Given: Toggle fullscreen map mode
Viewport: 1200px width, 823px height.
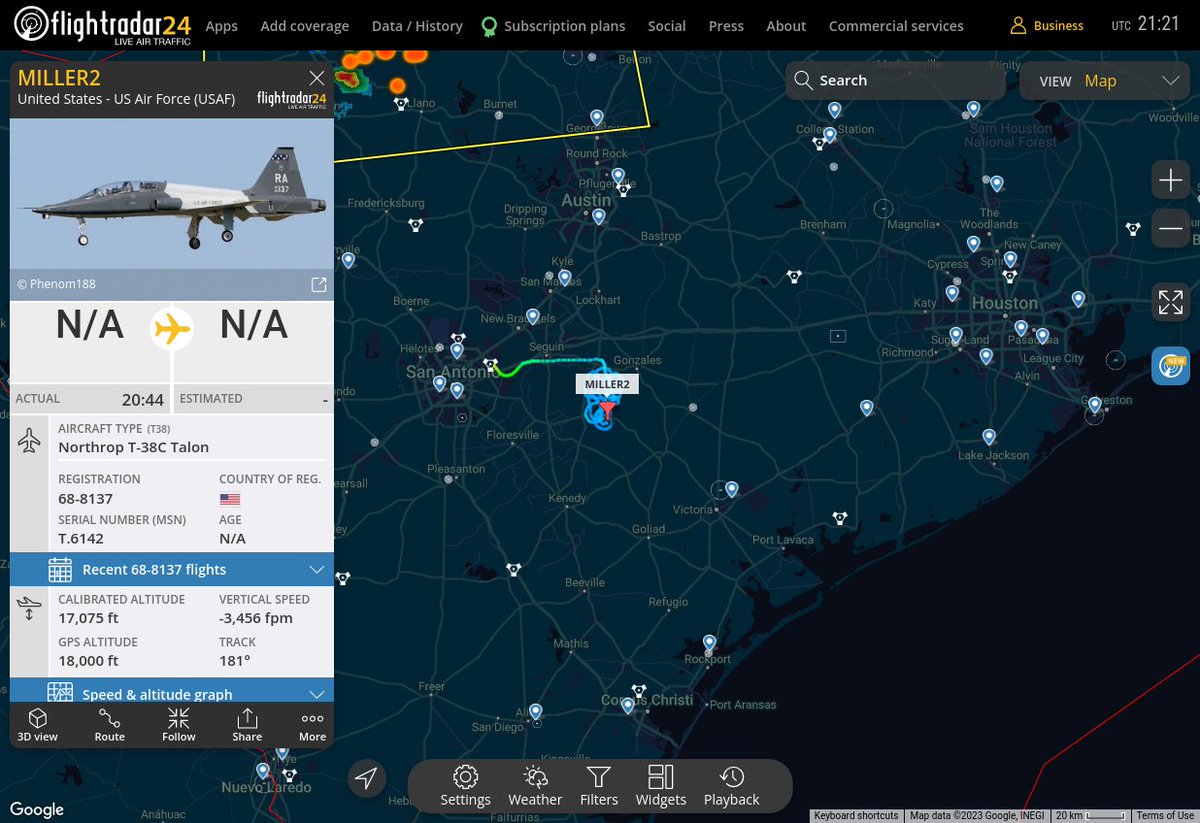Looking at the screenshot, I should click(1170, 301).
